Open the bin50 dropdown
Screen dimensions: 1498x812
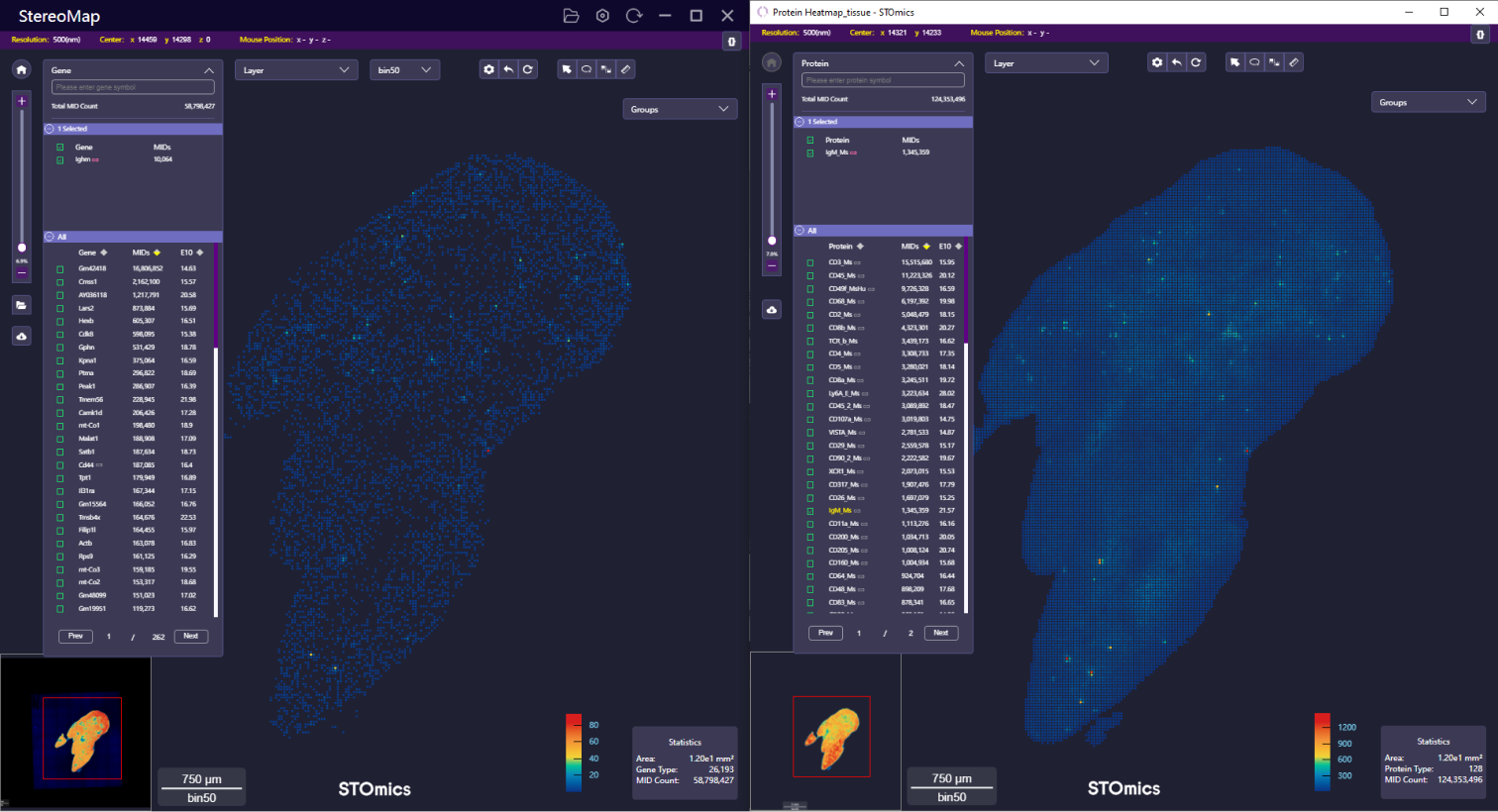click(404, 70)
